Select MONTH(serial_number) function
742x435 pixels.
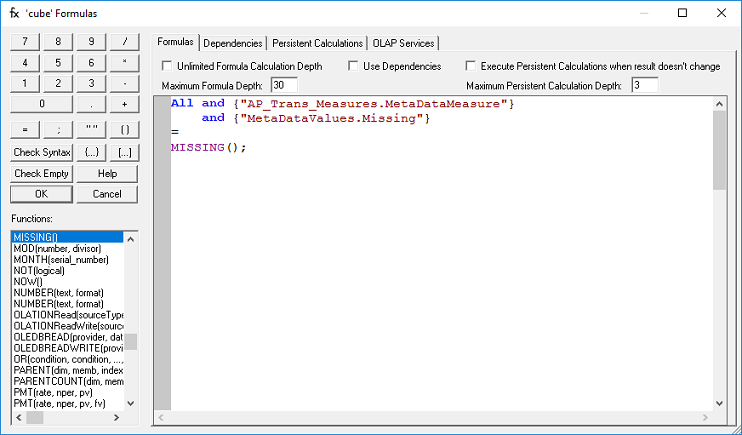68,260
